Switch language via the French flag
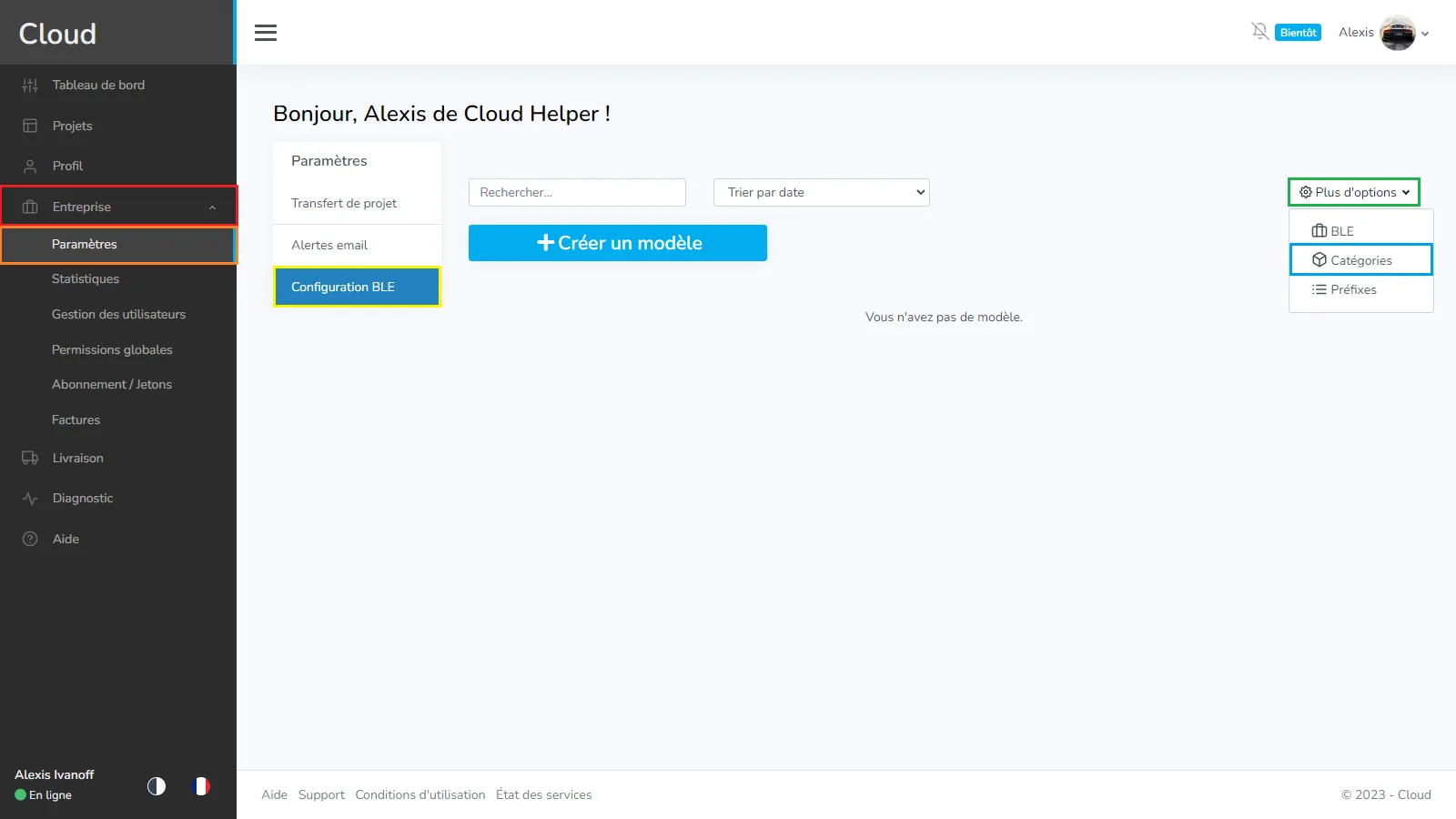1456x819 pixels. [x=201, y=786]
